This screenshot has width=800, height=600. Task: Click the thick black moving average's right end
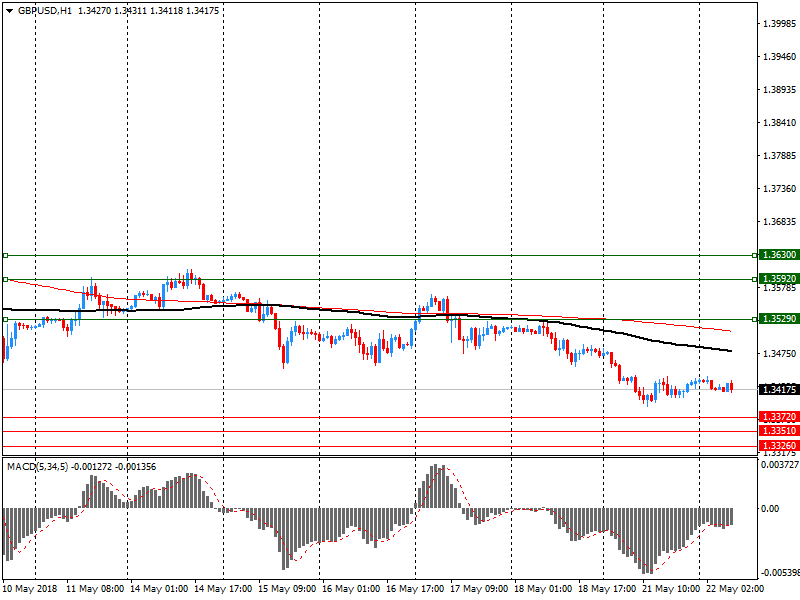tap(730, 351)
